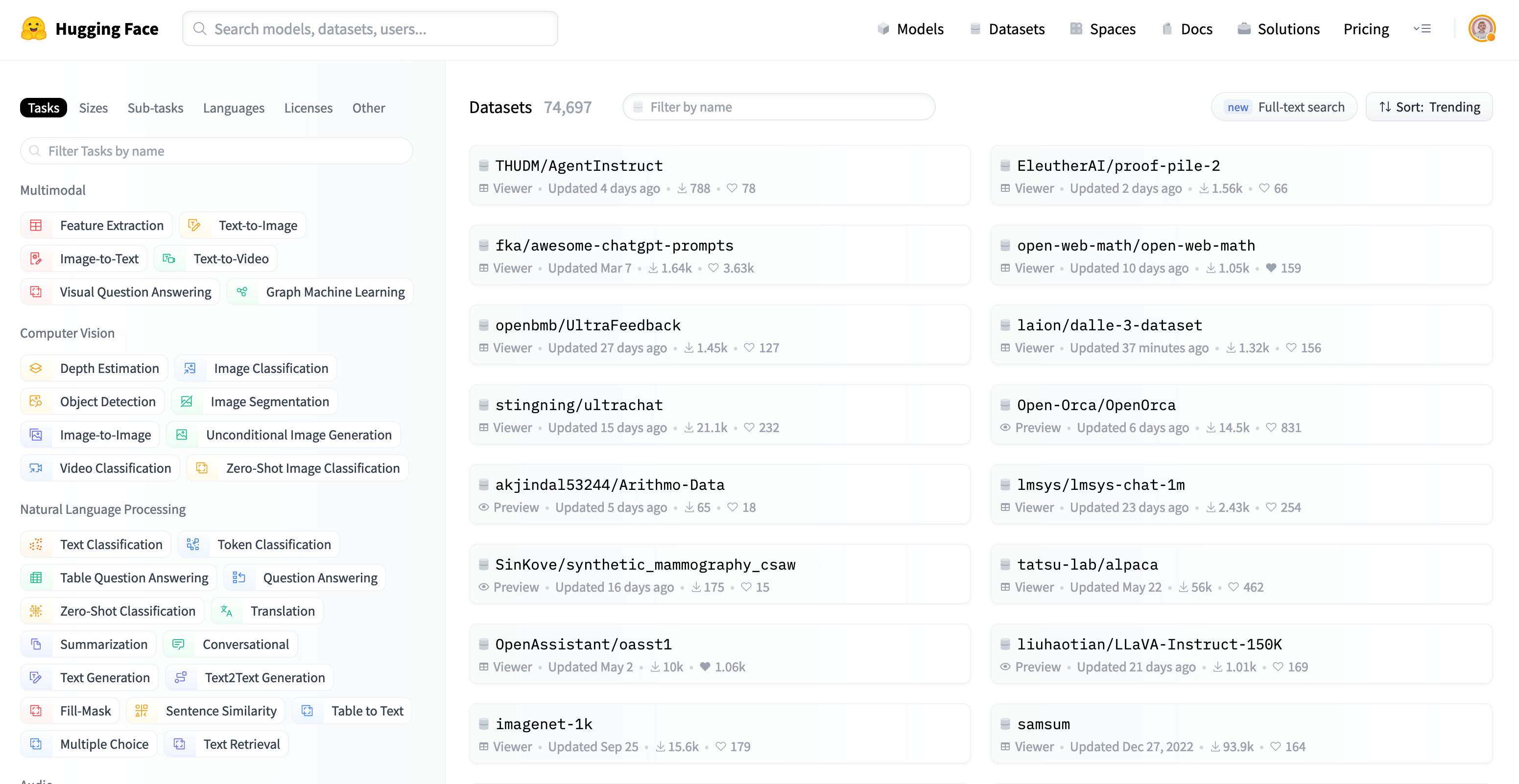The width and height of the screenshot is (1519, 784).
Task: Expand the navigation overflow menu icon
Action: [x=1423, y=28]
